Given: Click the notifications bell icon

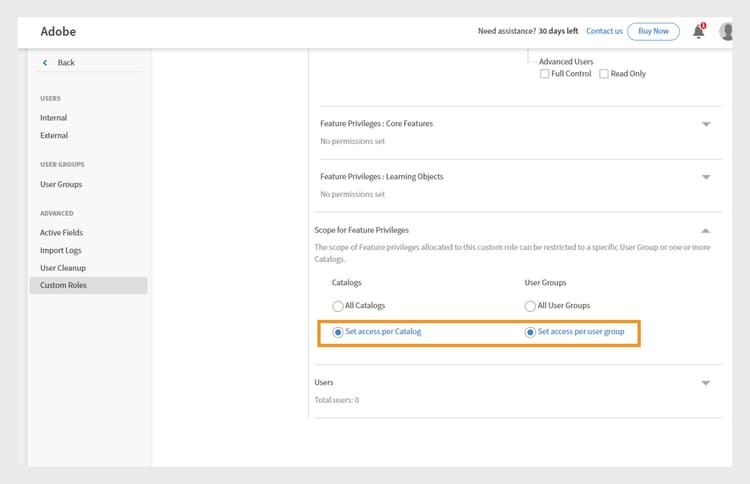Looking at the screenshot, I should tap(698, 32).
